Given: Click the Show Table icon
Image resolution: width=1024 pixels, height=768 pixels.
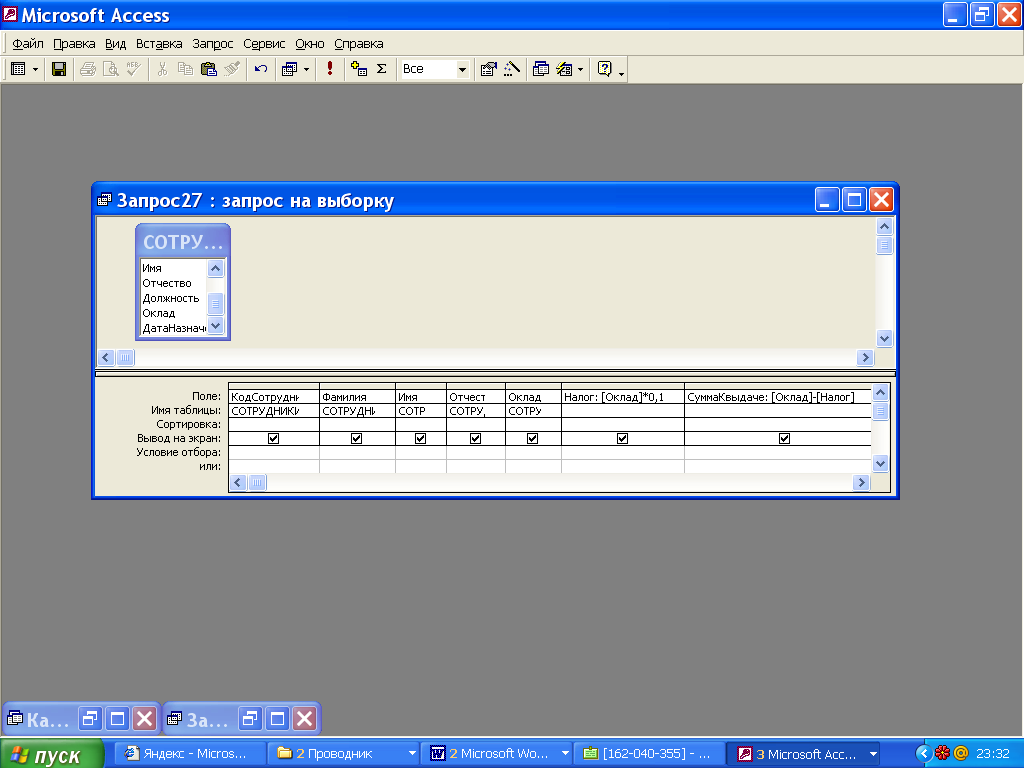Looking at the screenshot, I should pyautogui.click(x=359, y=69).
